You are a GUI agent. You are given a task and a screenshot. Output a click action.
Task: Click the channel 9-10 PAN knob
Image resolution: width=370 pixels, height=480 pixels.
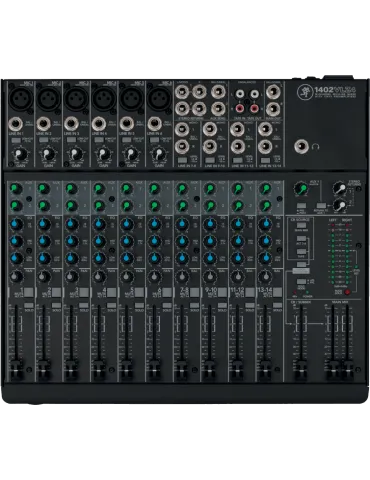(x=209, y=276)
